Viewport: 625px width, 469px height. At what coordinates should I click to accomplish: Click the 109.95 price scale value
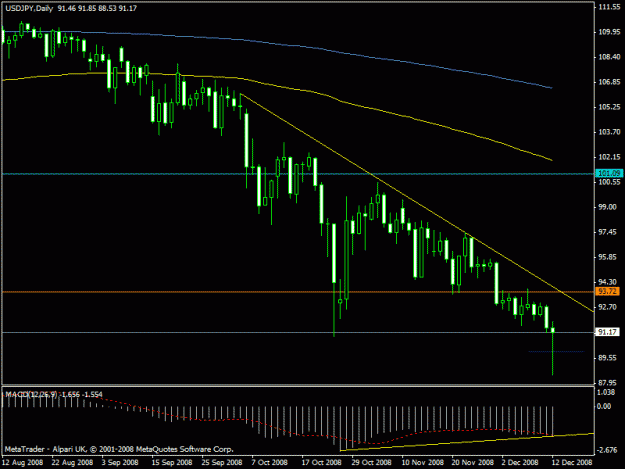pyautogui.click(x=609, y=32)
